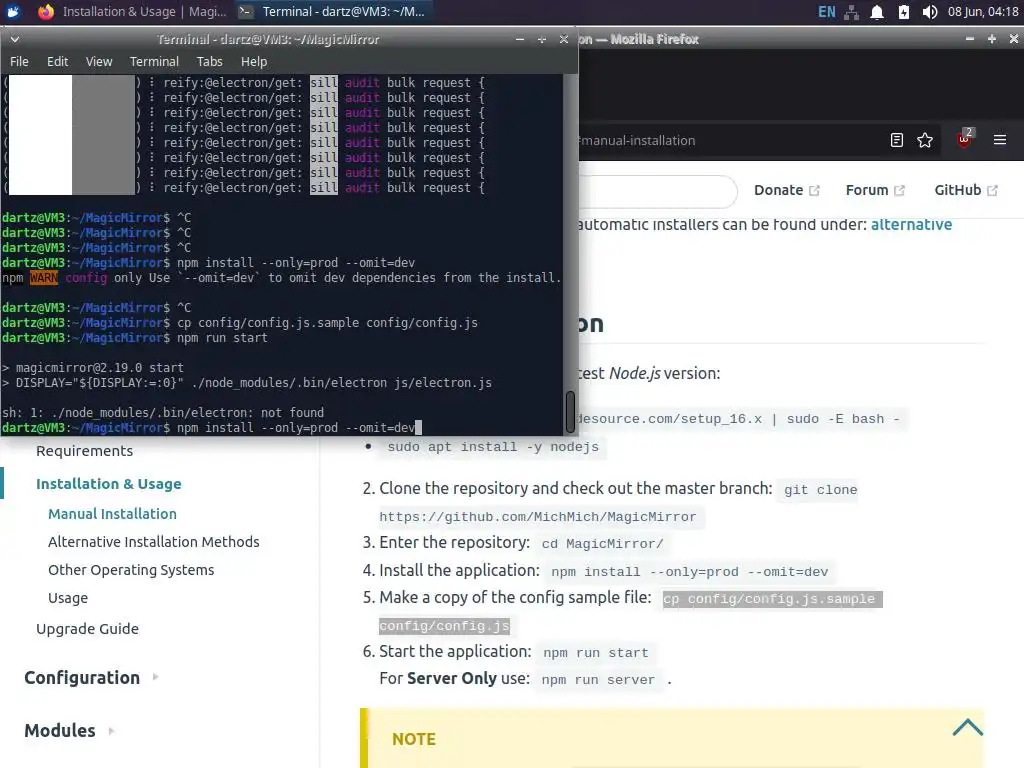1024x768 pixels.
Task: Open the volume speaker icon
Action: tap(929, 12)
